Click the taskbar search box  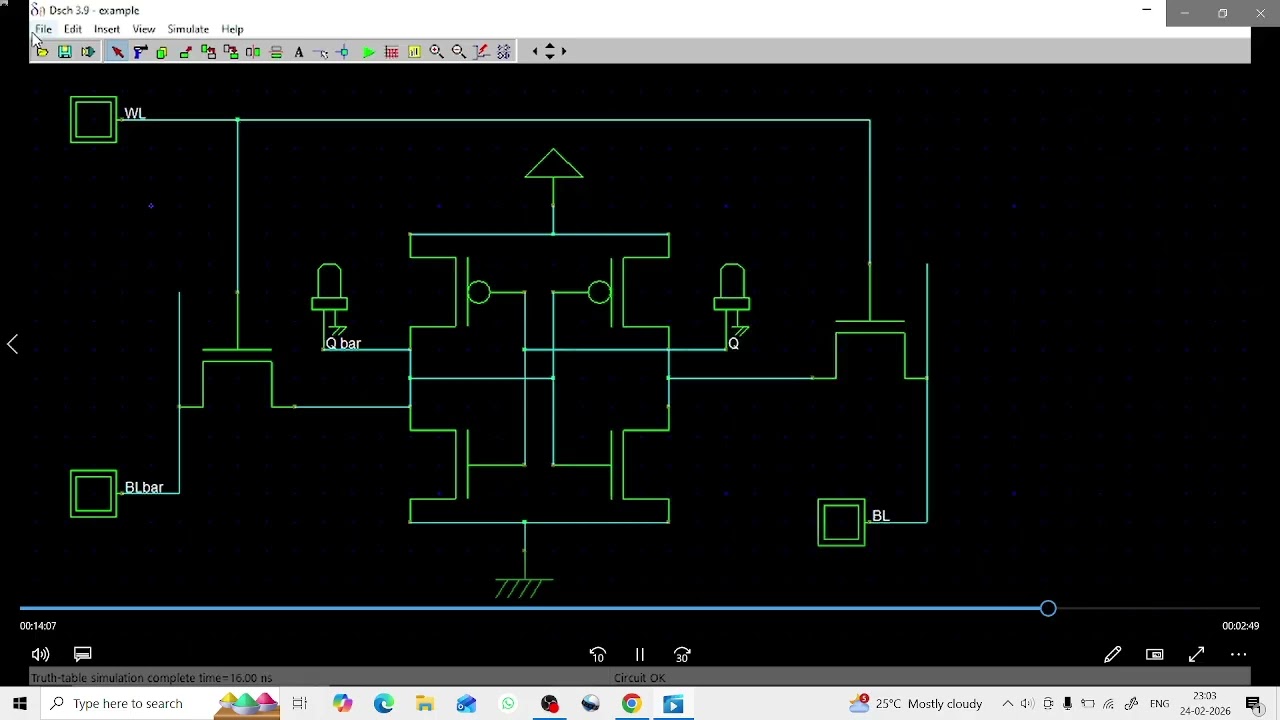161,704
